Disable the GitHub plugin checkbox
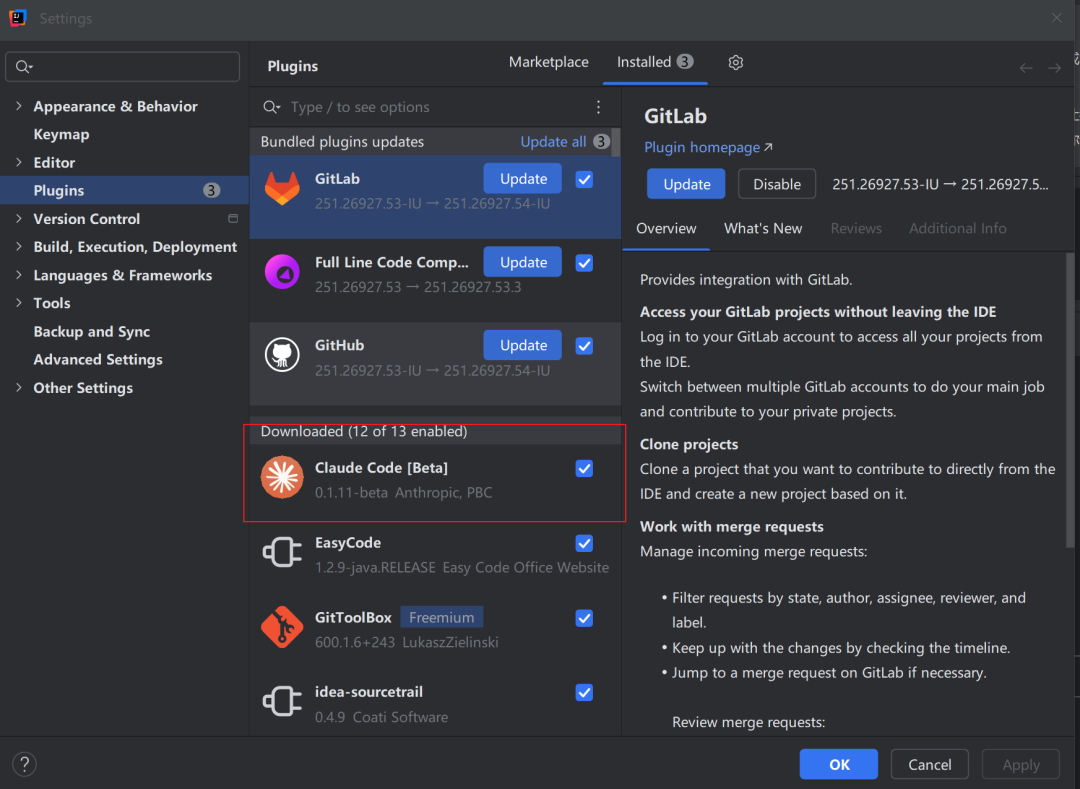Screen dimensions: 1080x789 pos(584,346)
